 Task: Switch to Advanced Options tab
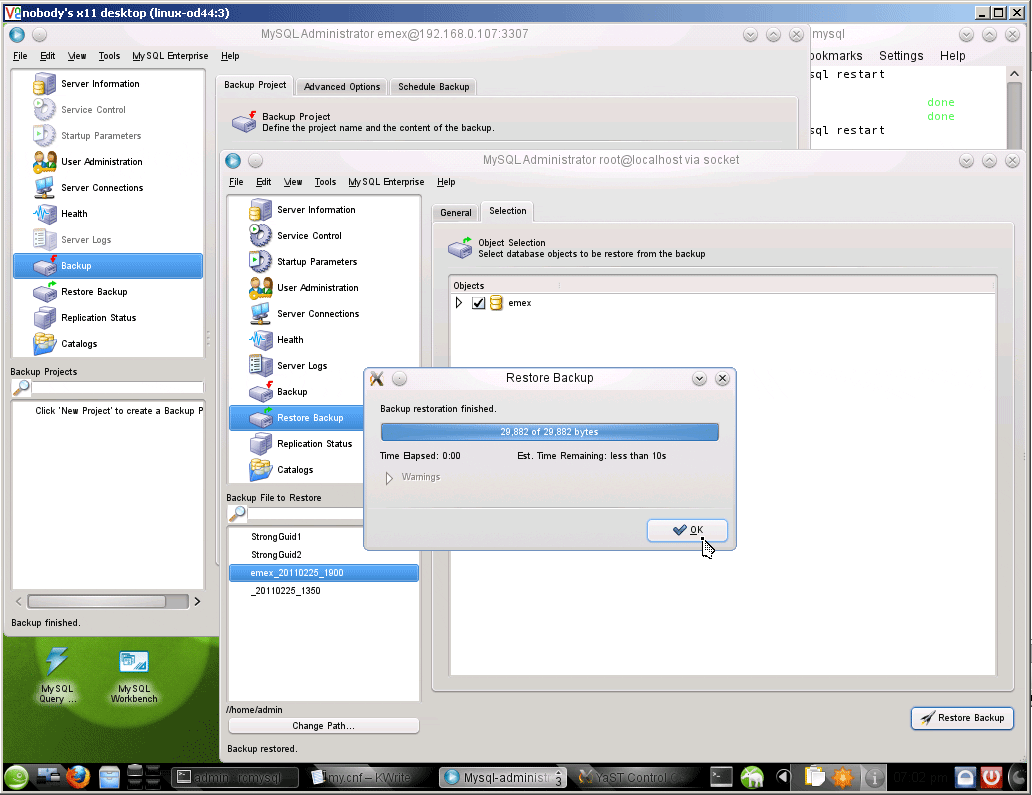[342, 86]
